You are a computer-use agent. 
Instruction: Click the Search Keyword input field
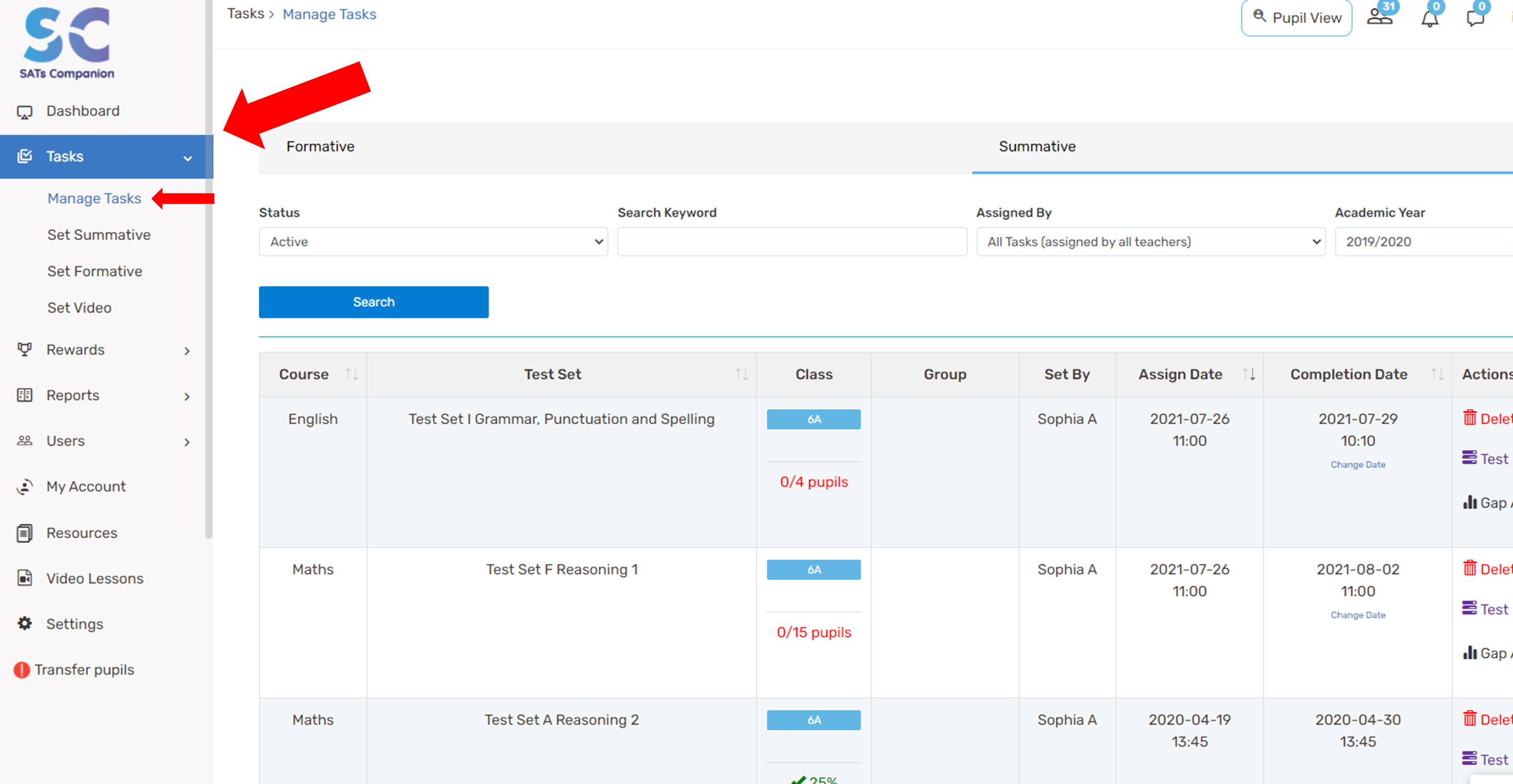point(792,241)
